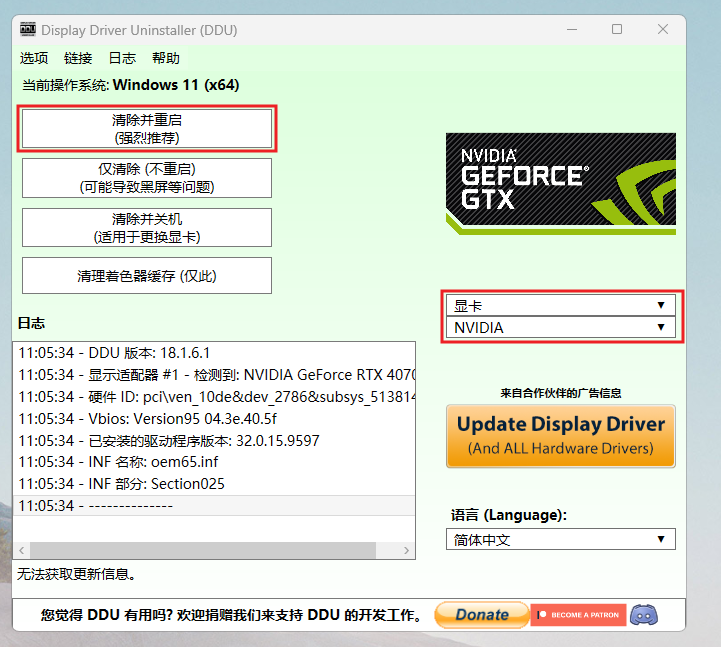
Task: Select log line INF 名称: oem65.inf
Action: point(214,462)
